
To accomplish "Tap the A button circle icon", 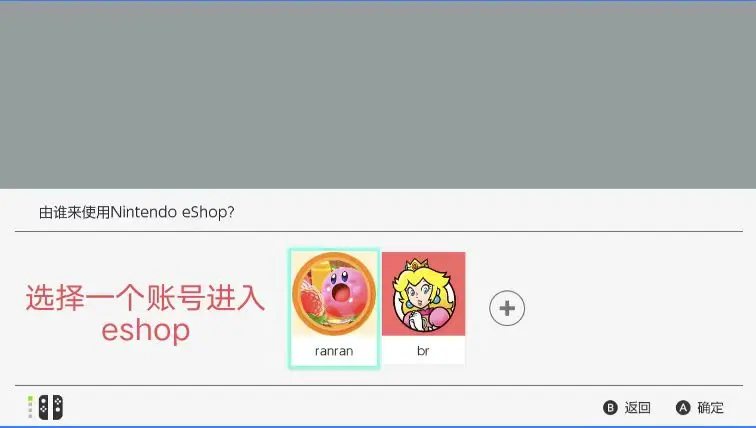I will [x=683, y=408].
